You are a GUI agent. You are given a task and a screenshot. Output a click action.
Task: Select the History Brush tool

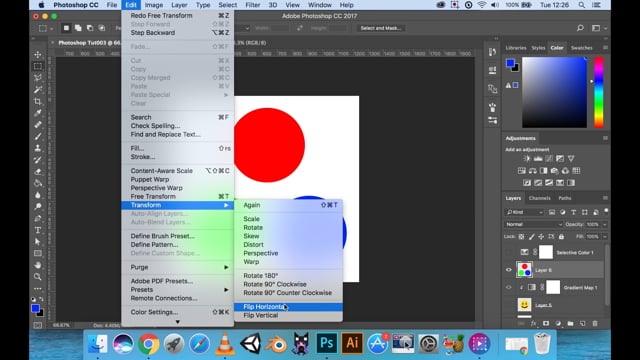coord(38,160)
